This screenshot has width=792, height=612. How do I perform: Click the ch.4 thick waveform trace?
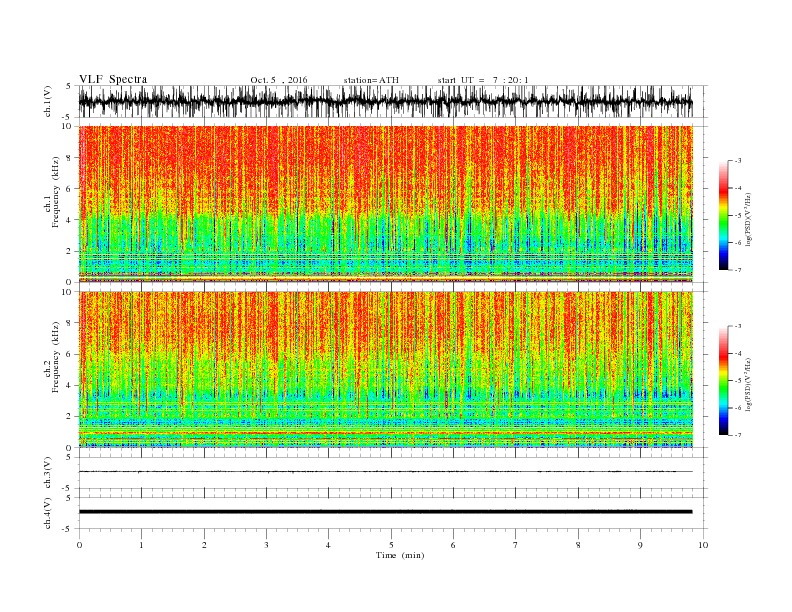tap(385, 512)
